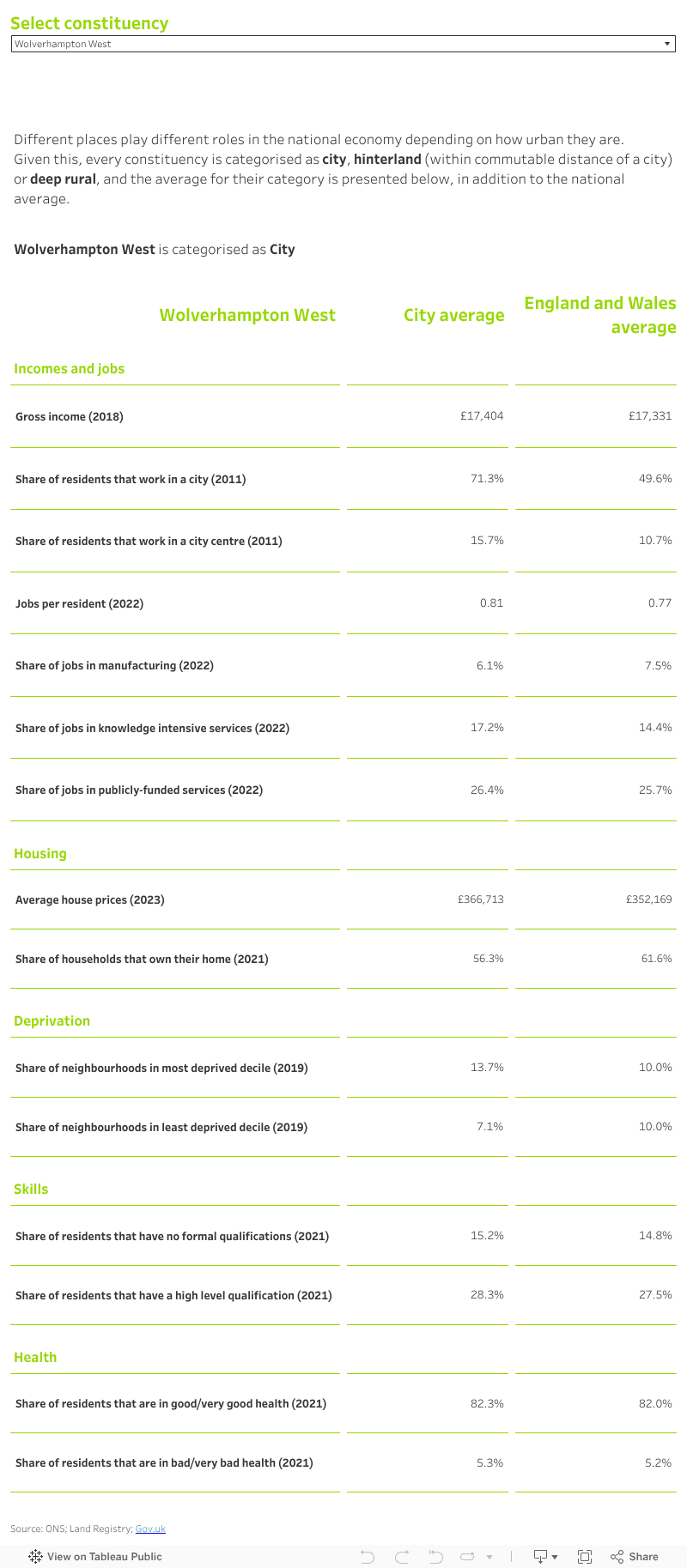This screenshot has height=1568, width=687.
Task: Reset the dashboard to its original view
Action: [435, 1555]
